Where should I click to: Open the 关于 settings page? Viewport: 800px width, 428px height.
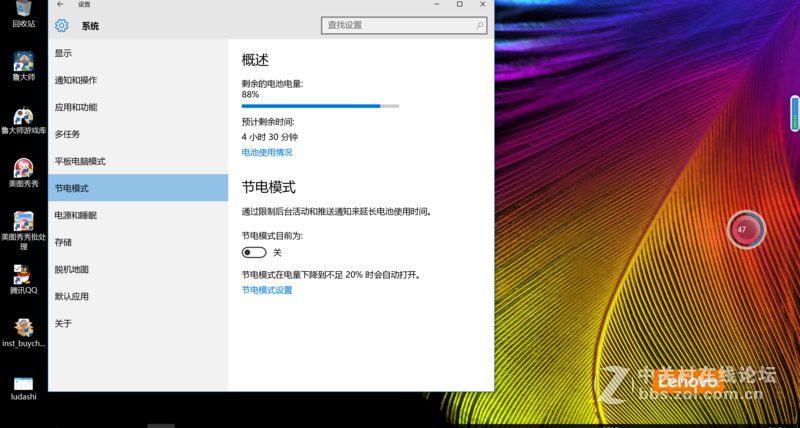click(138, 323)
